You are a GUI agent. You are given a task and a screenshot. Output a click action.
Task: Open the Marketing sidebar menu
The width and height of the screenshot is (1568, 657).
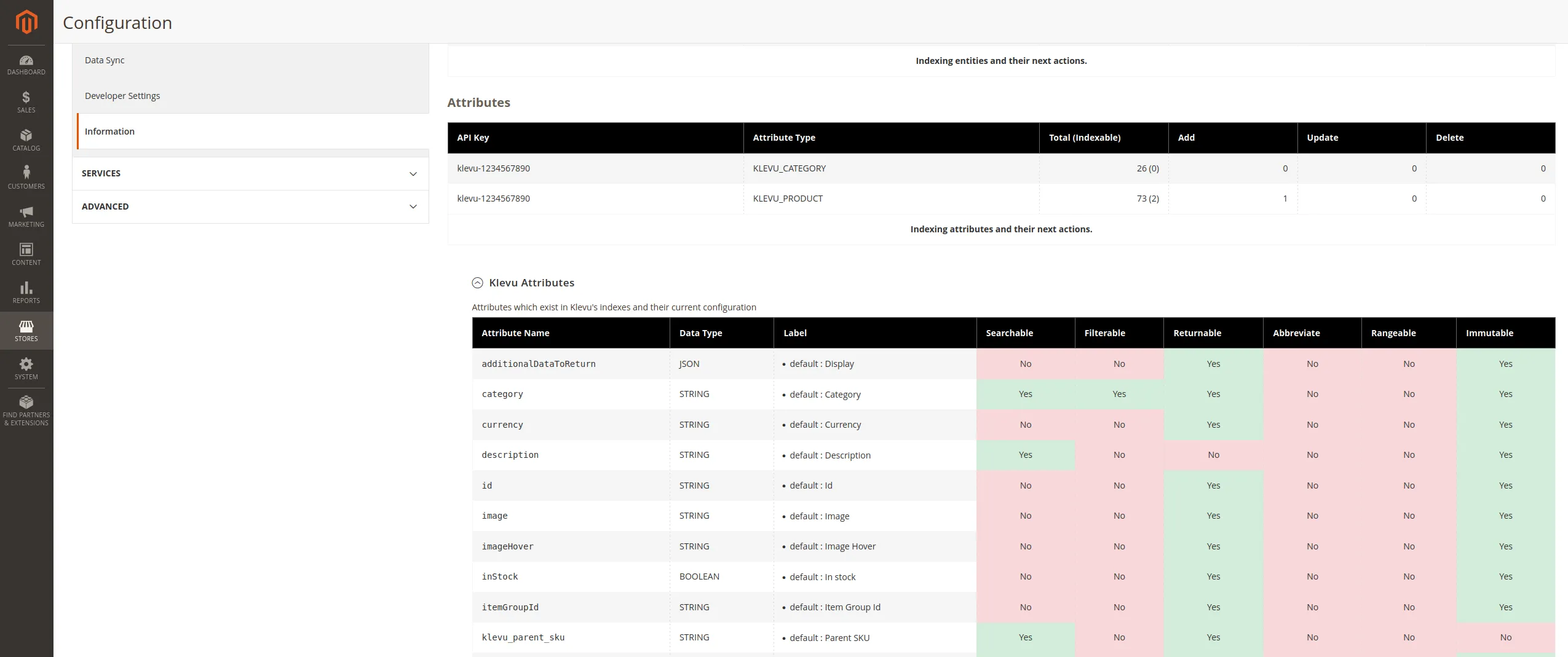pos(26,217)
